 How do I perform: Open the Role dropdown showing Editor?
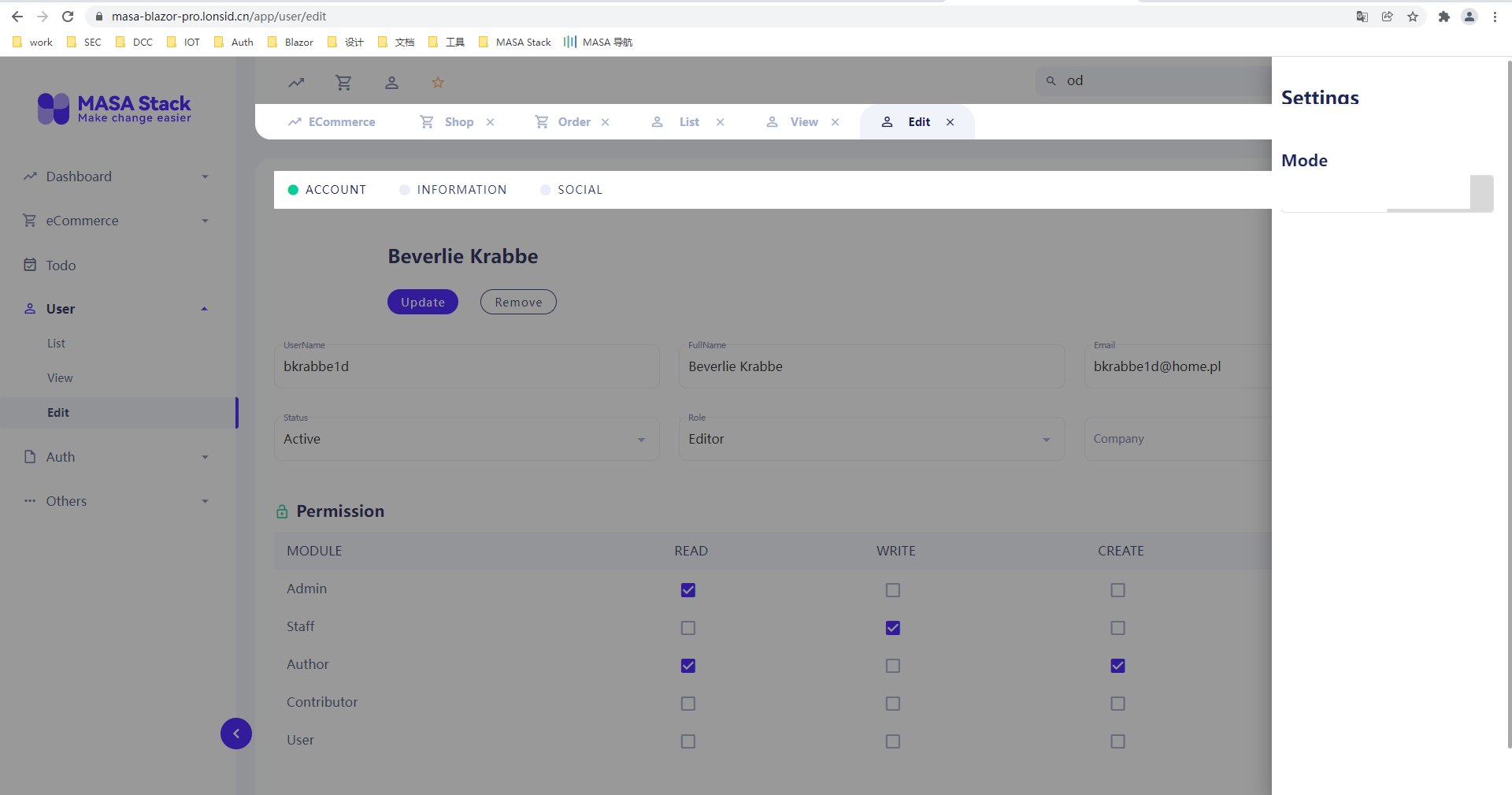1045,439
